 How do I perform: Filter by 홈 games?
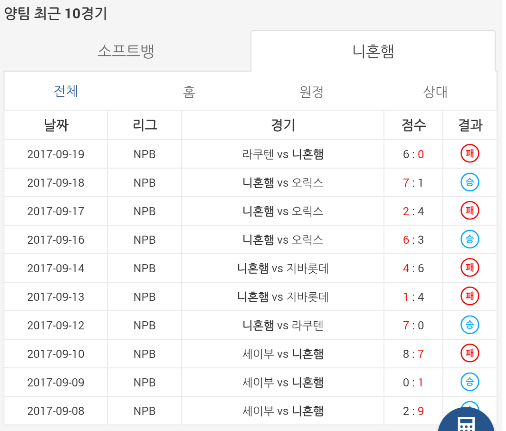click(x=189, y=92)
